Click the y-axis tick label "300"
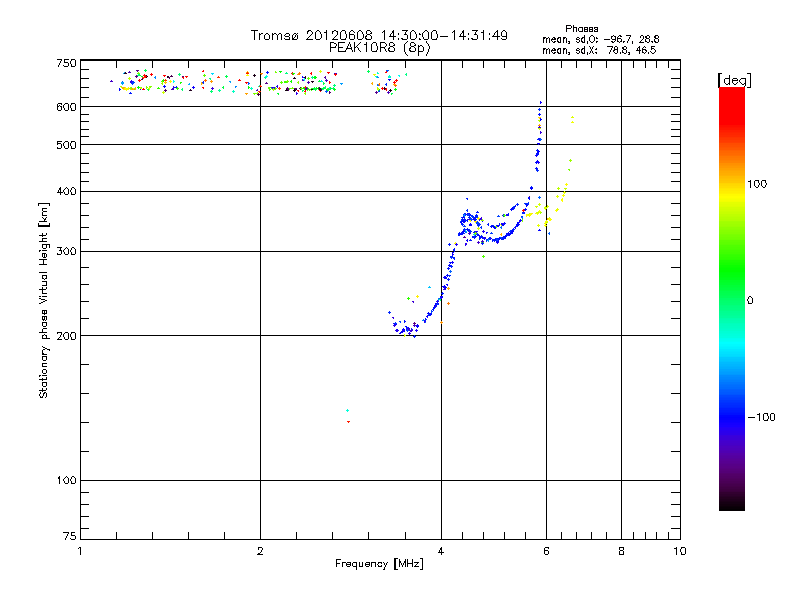800x600 pixels. pyautogui.click(x=66, y=252)
